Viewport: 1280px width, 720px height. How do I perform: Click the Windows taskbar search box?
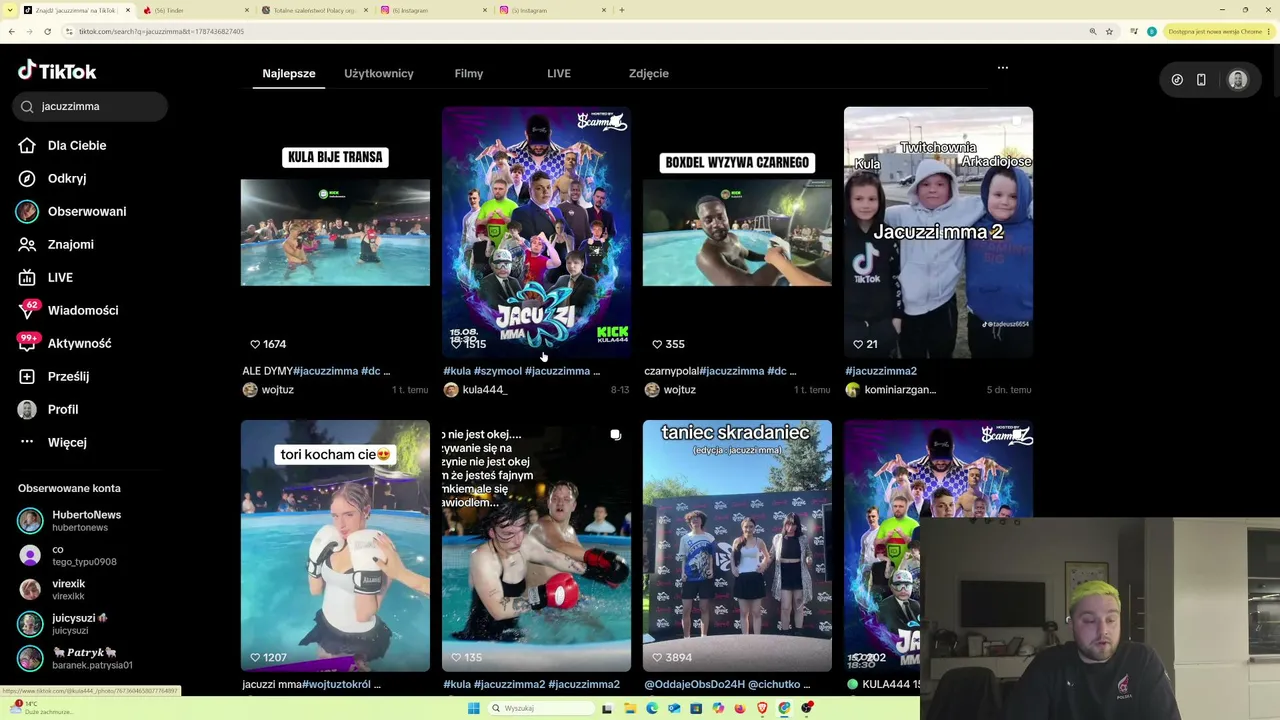(x=539, y=708)
